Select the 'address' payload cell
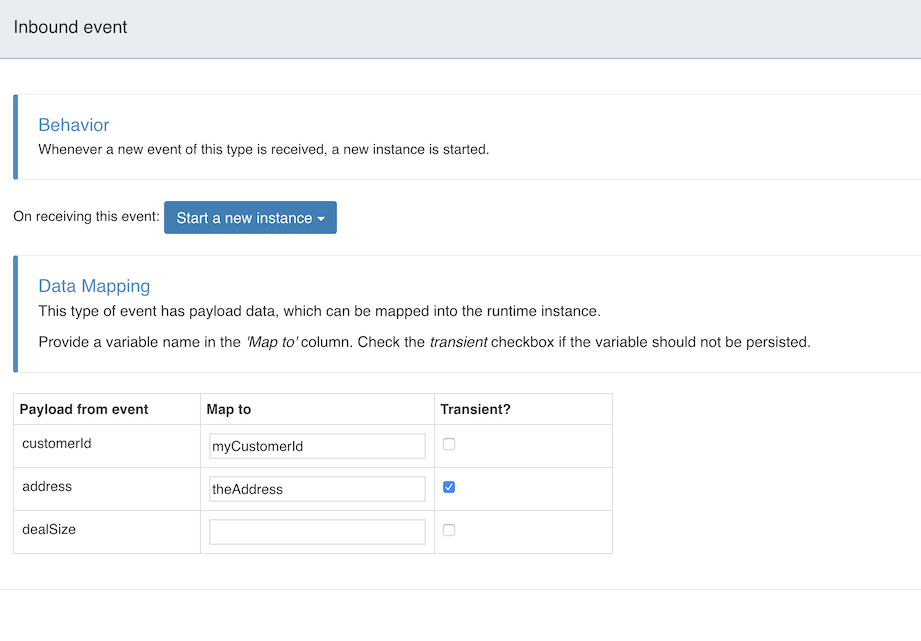This screenshot has height=641, width=921. 47,486
